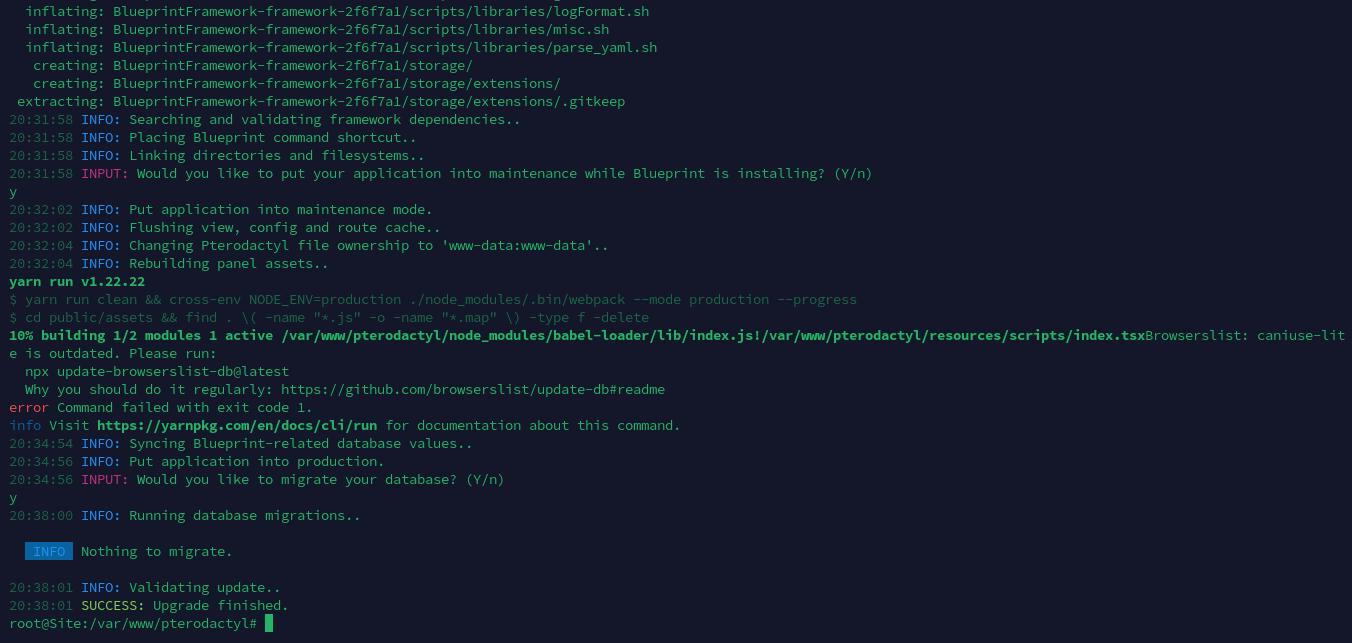This screenshot has height=643, width=1352.
Task: Click the 10% building modules progress text
Action: (577, 335)
